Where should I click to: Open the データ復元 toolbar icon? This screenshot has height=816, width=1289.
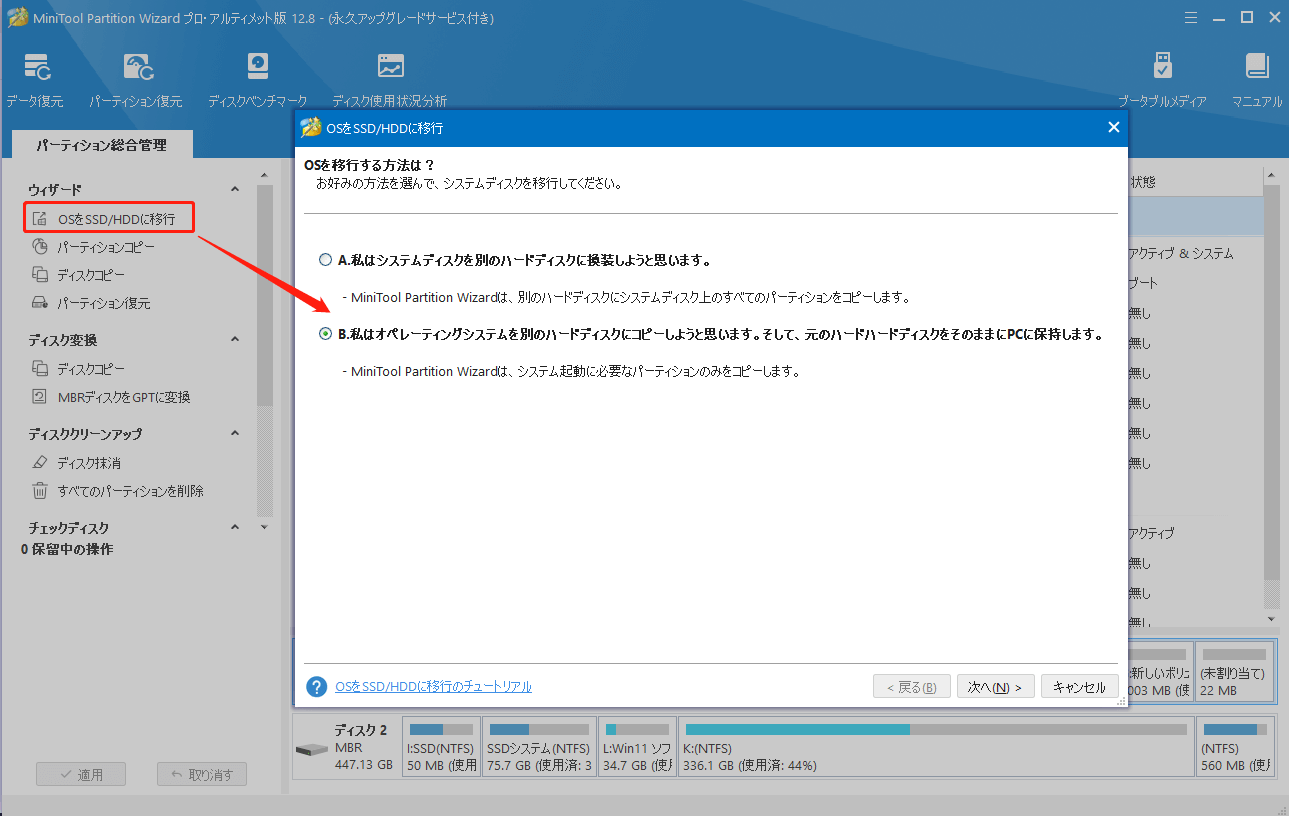tap(39, 67)
